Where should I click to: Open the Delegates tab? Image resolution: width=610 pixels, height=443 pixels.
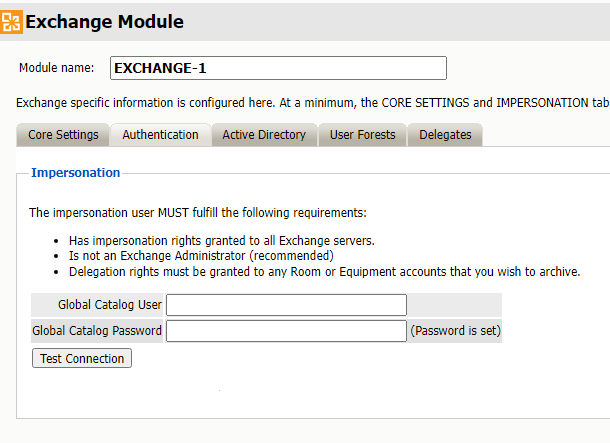(445, 135)
